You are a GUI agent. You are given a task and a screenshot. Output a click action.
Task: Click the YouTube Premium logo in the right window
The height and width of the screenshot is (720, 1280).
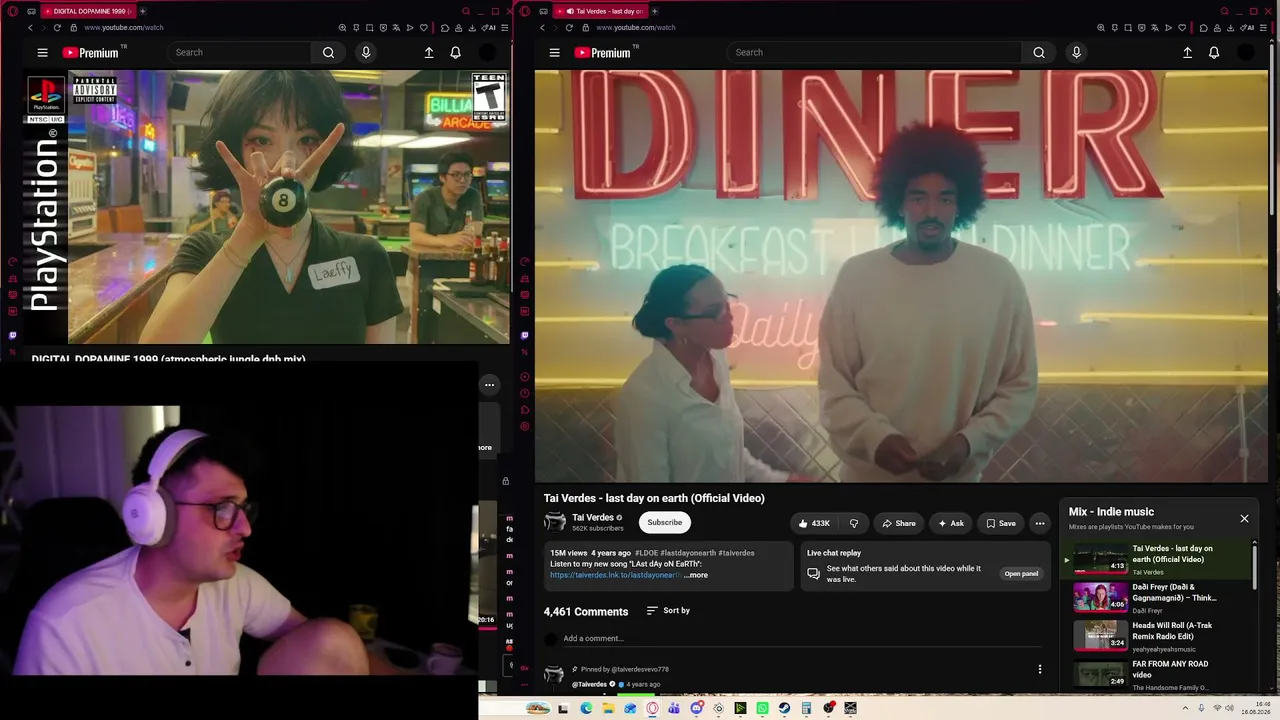(x=603, y=53)
